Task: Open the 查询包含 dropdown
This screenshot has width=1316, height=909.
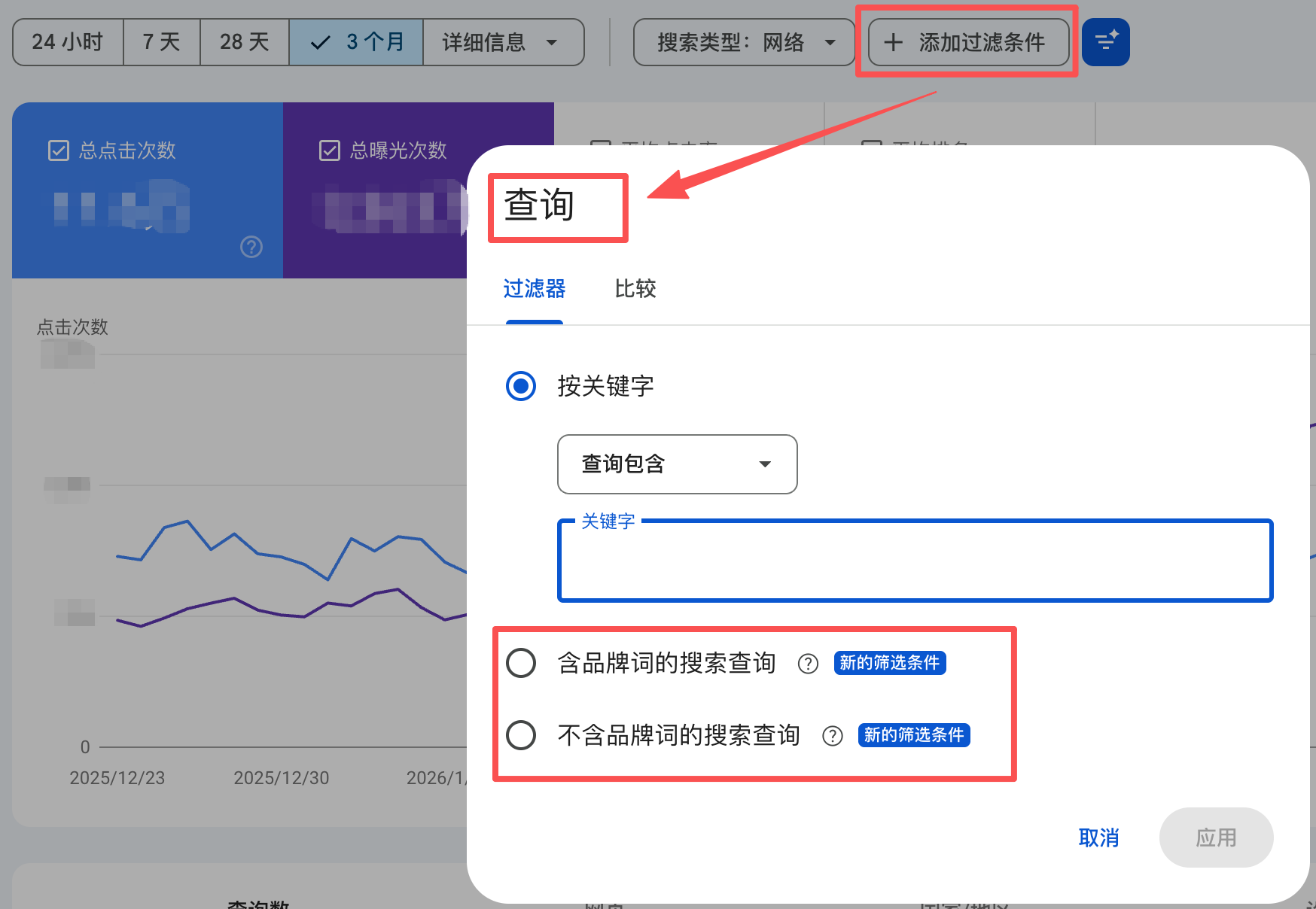Action: [x=677, y=464]
